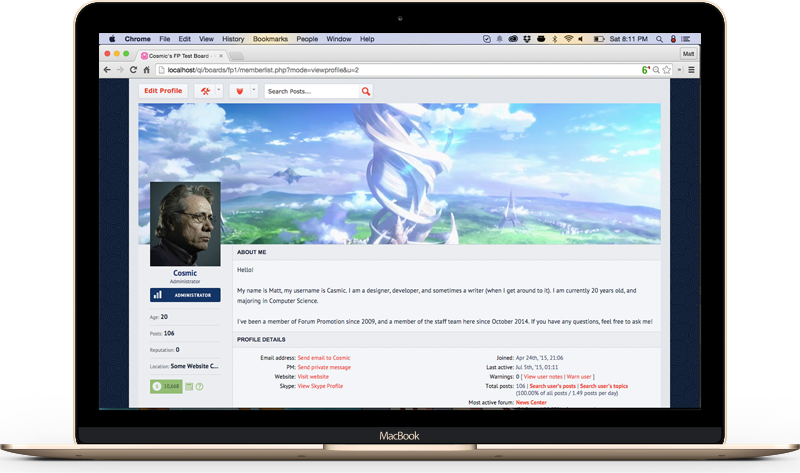Click the localhost URL in address bar
The width and height of the screenshot is (800, 473).
(263, 70)
